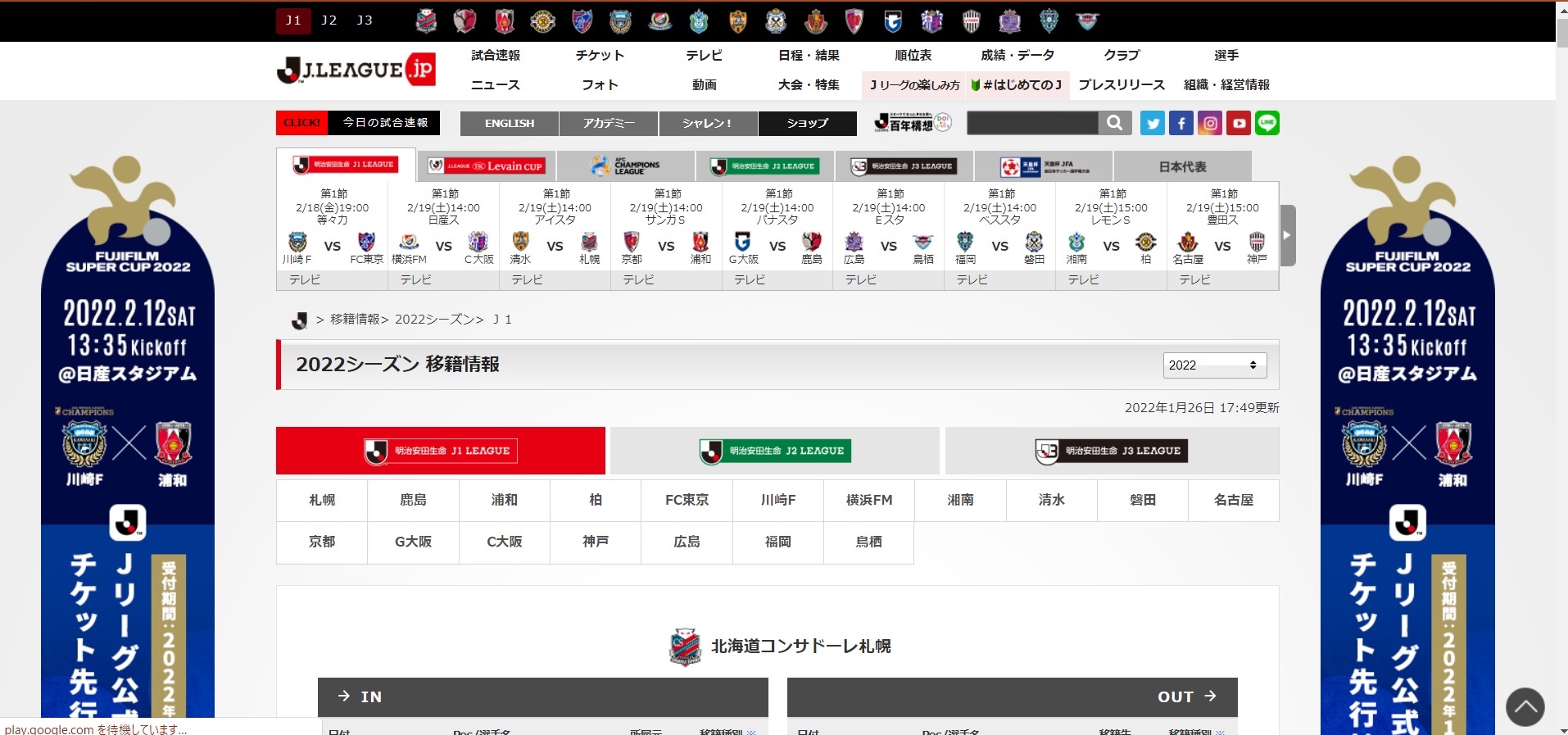1568x735 pixels.
Task: Open the Cerezo Osaka emblem in the top bar
Action: click(x=932, y=20)
